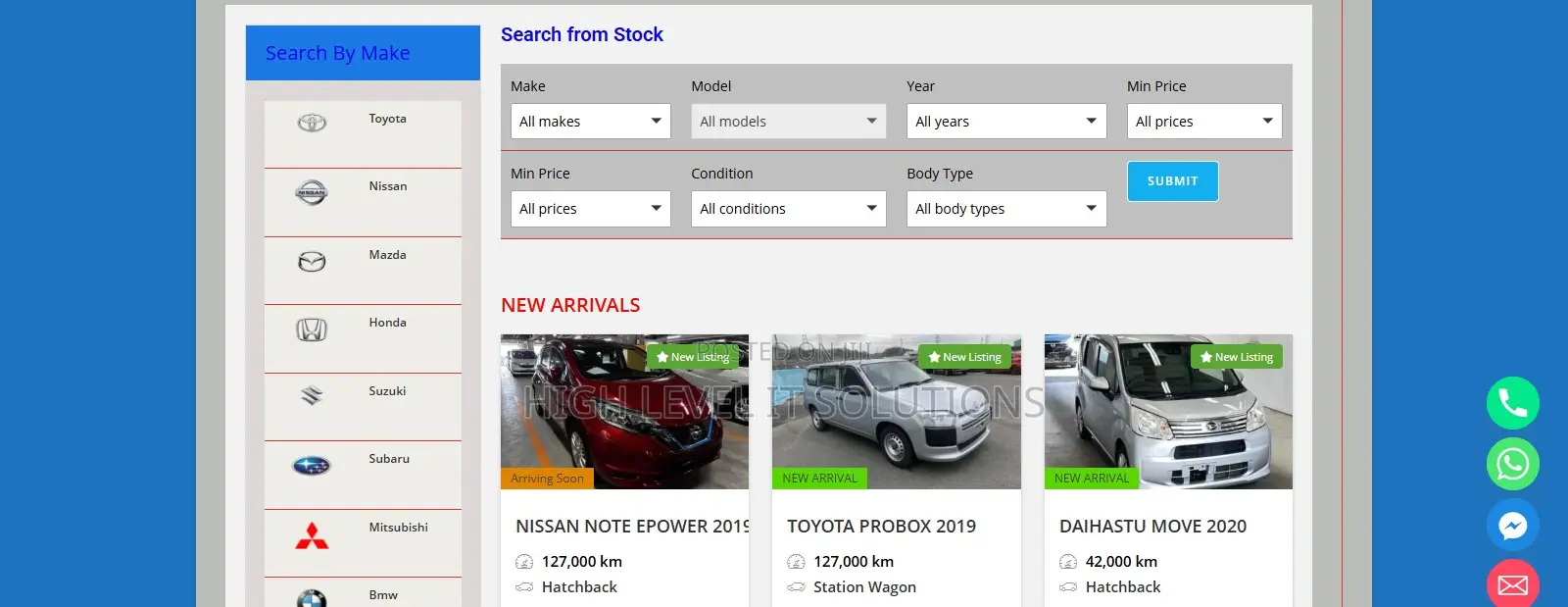This screenshot has width=1568, height=607.
Task: Click the New Listing badge on Toyota Probox
Action: pos(965,357)
